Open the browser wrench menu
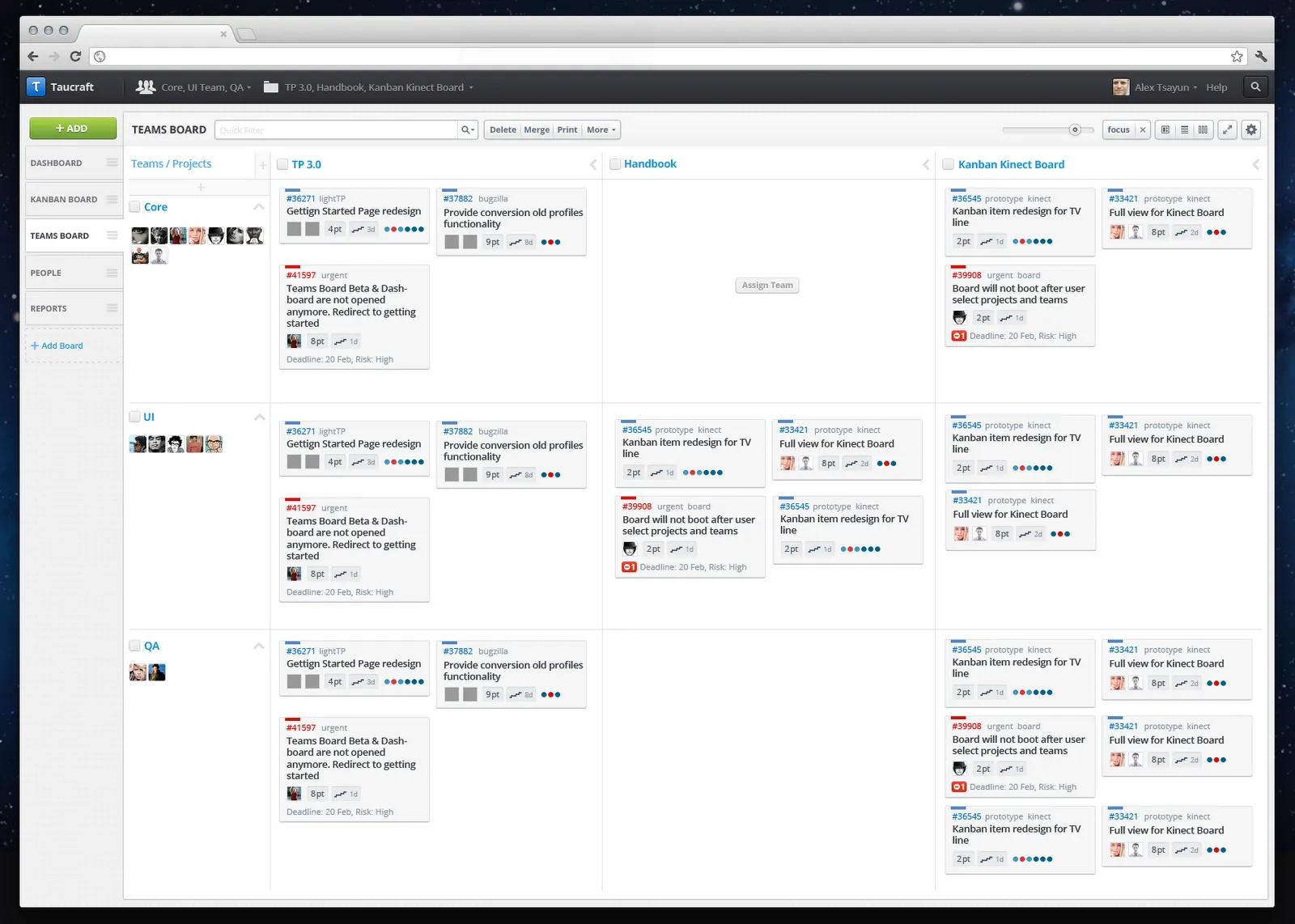The width and height of the screenshot is (1295, 924). (x=1261, y=56)
